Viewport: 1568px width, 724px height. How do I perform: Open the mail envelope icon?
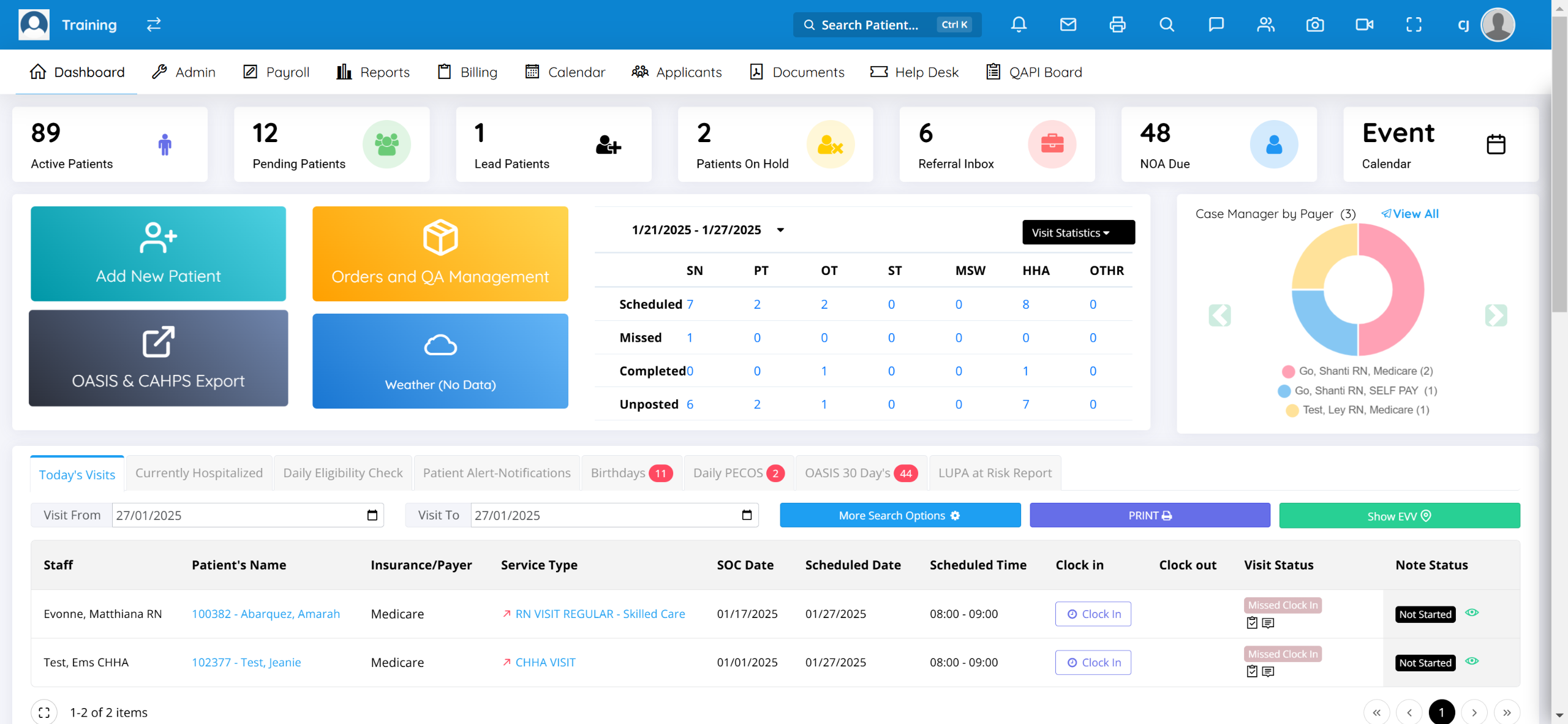[x=1068, y=25]
